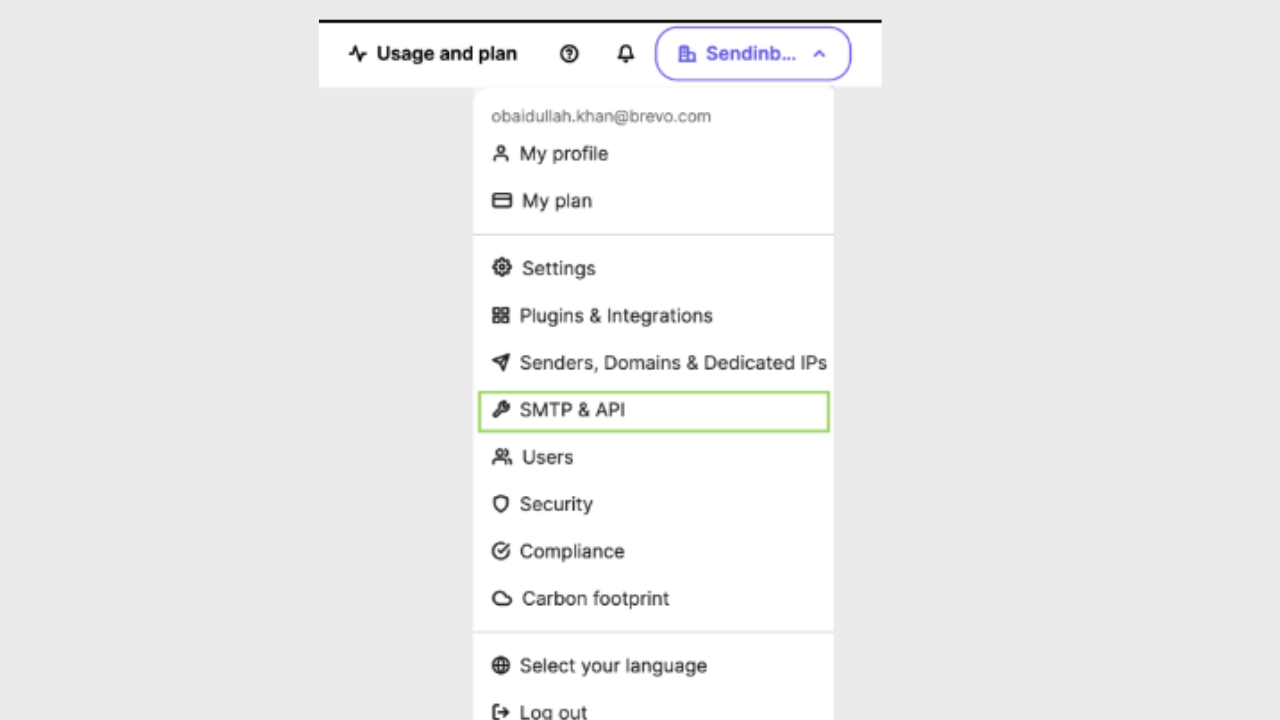Screen dimensions: 1280x720
Task: Click the account email address text
Action: pos(601,116)
